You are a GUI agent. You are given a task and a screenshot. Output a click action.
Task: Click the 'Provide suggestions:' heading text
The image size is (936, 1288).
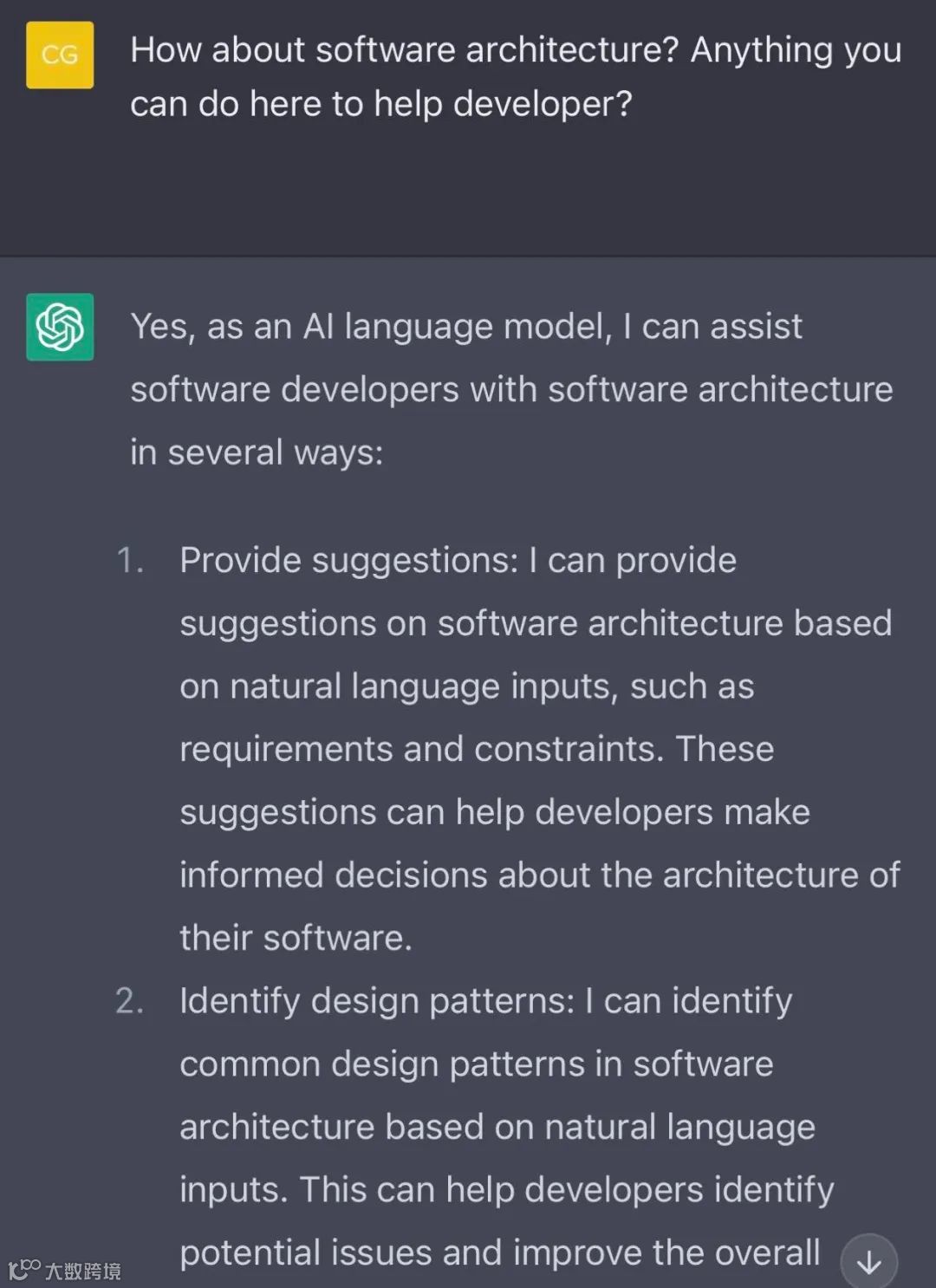coord(348,561)
